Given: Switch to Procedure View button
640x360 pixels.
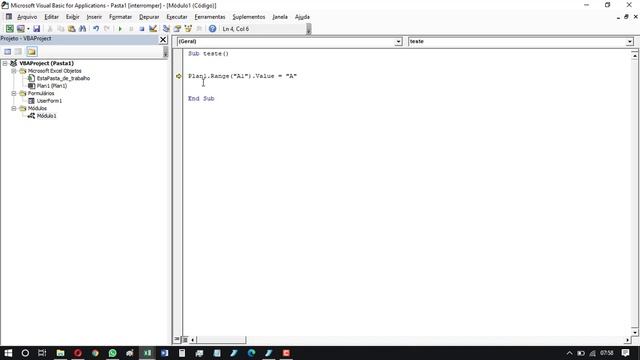Looking at the screenshot, I should (x=177, y=339).
